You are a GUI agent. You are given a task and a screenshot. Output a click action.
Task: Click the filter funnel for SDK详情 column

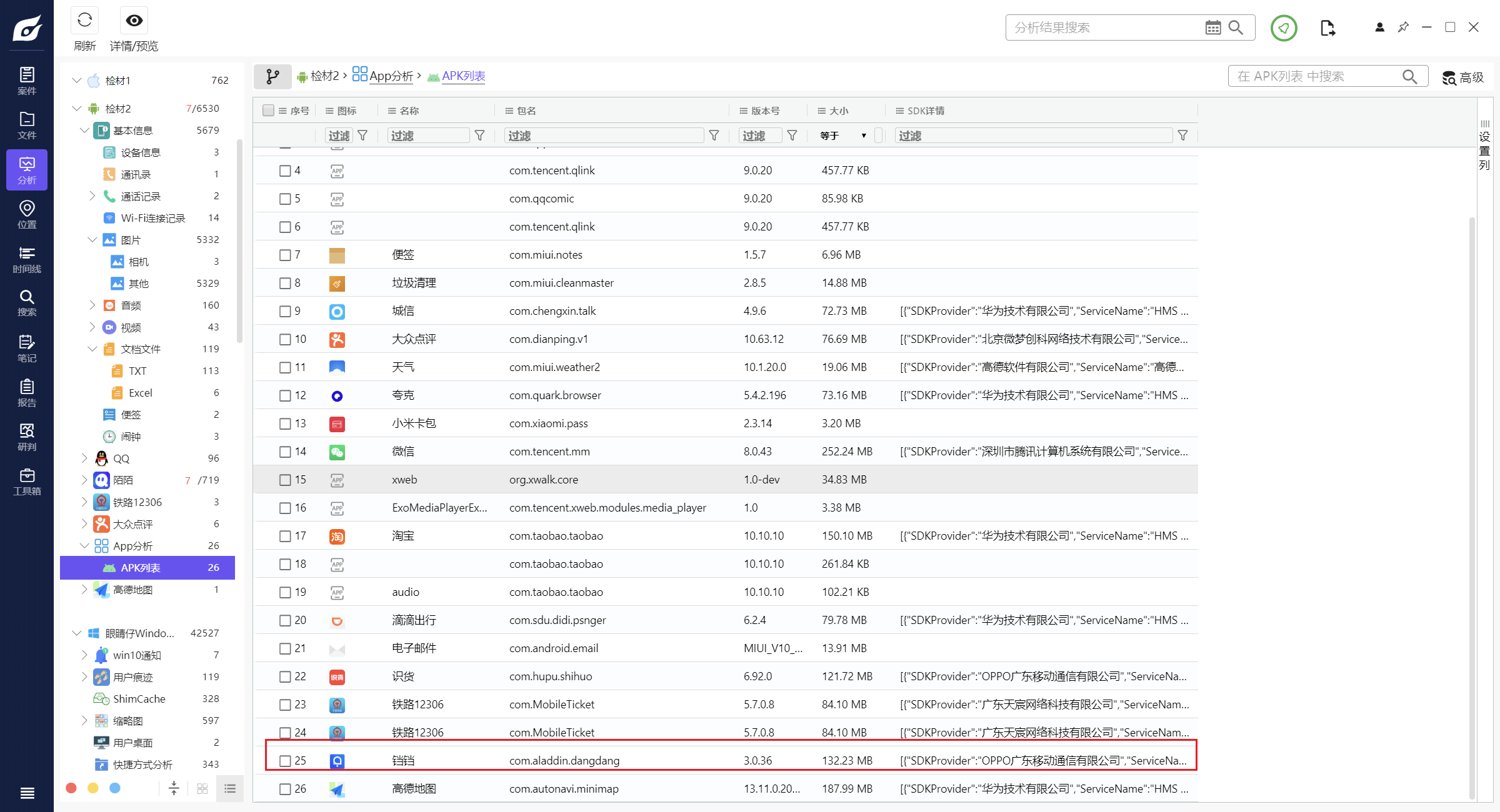pyautogui.click(x=1182, y=136)
